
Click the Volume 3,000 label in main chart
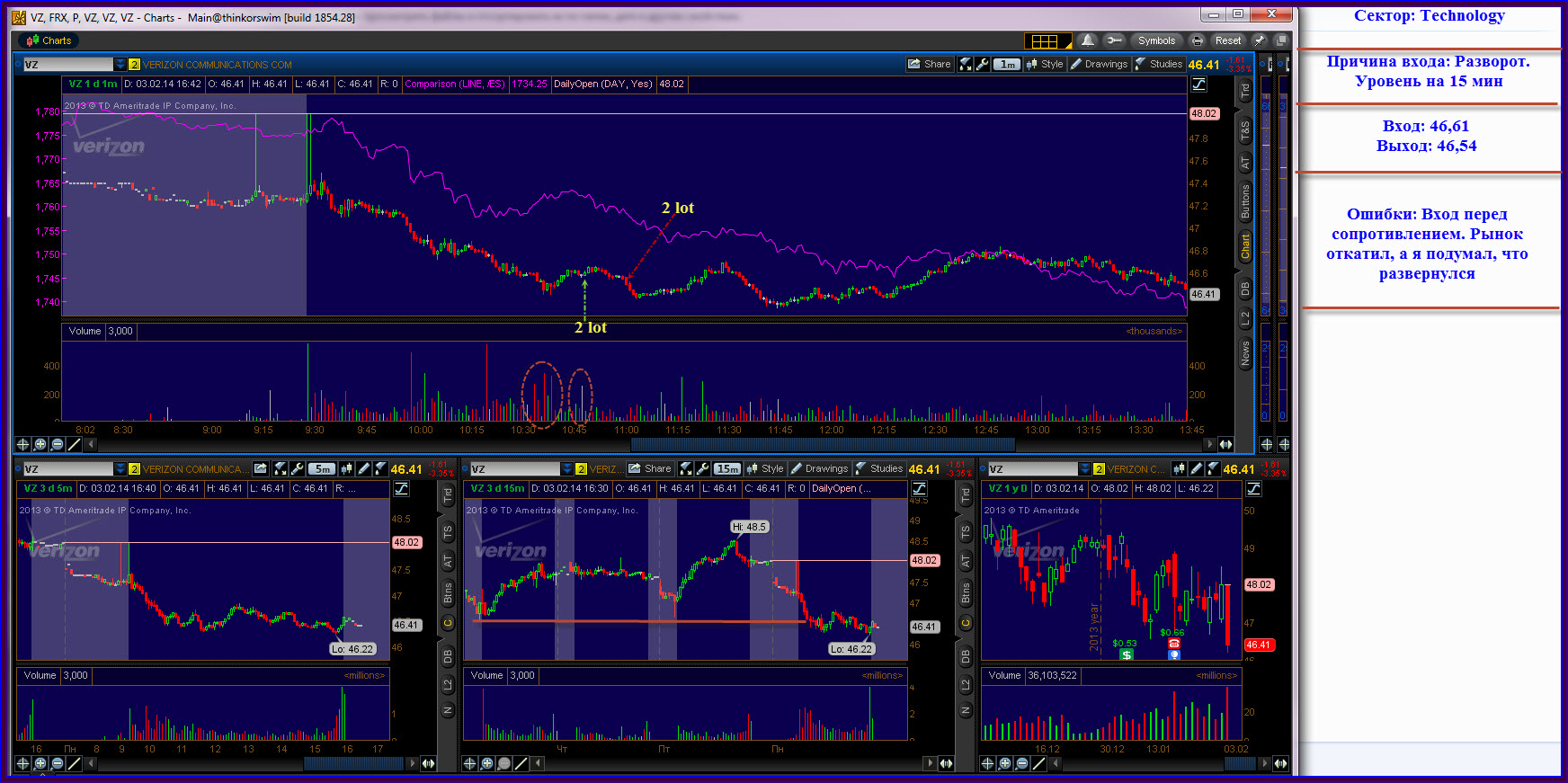coord(100,331)
